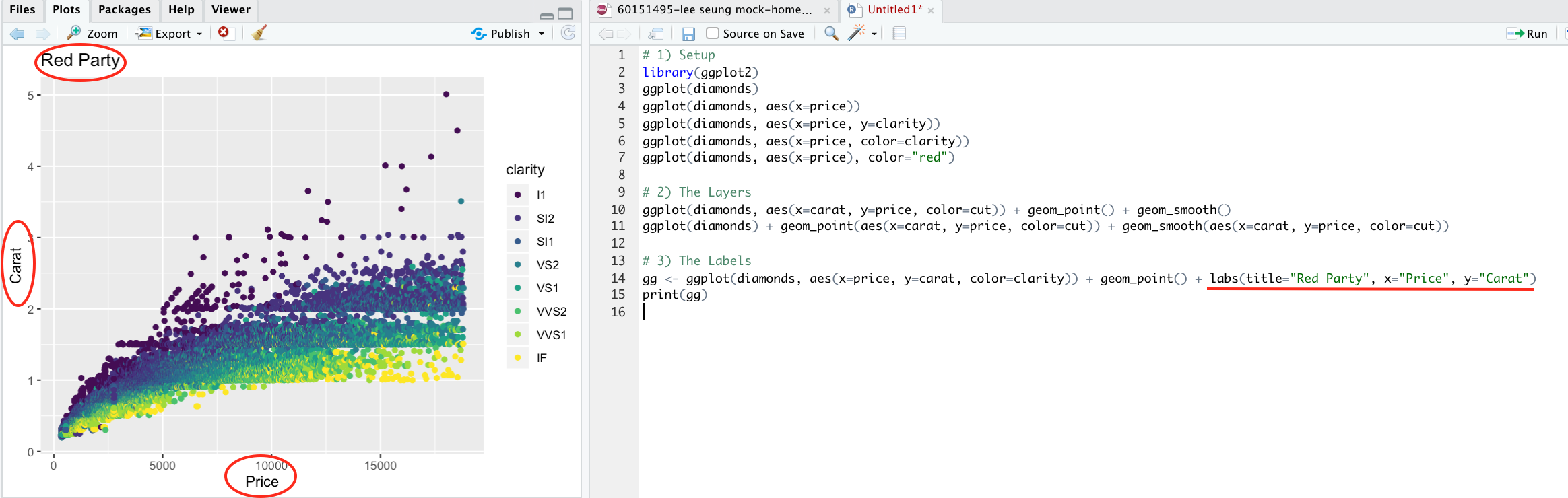The height and width of the screenshot is (498, 1568).
Task: Click the 'Price' x-axis label
Action: pos(262,482)
